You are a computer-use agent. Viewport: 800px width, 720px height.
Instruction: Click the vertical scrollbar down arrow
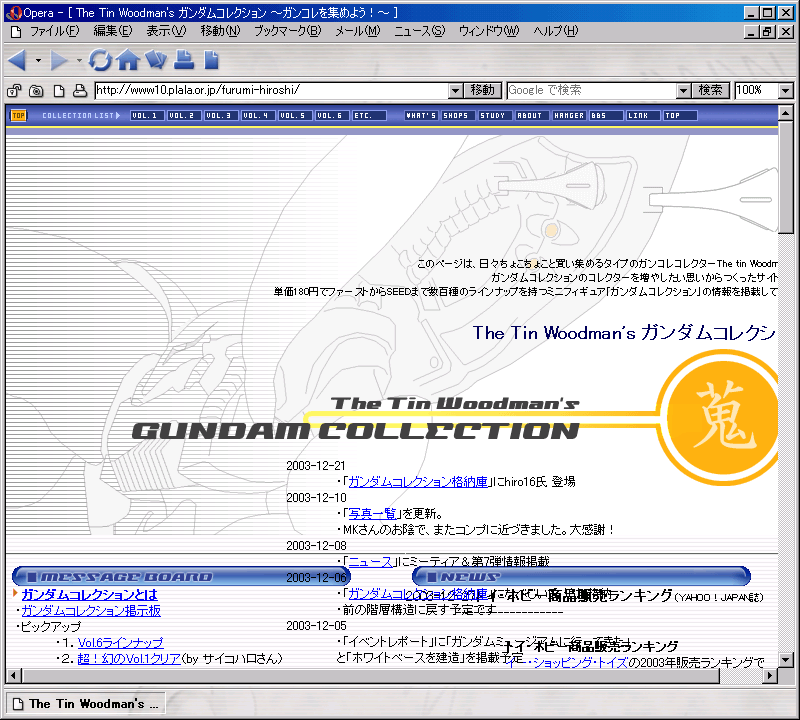click(786, 660)
